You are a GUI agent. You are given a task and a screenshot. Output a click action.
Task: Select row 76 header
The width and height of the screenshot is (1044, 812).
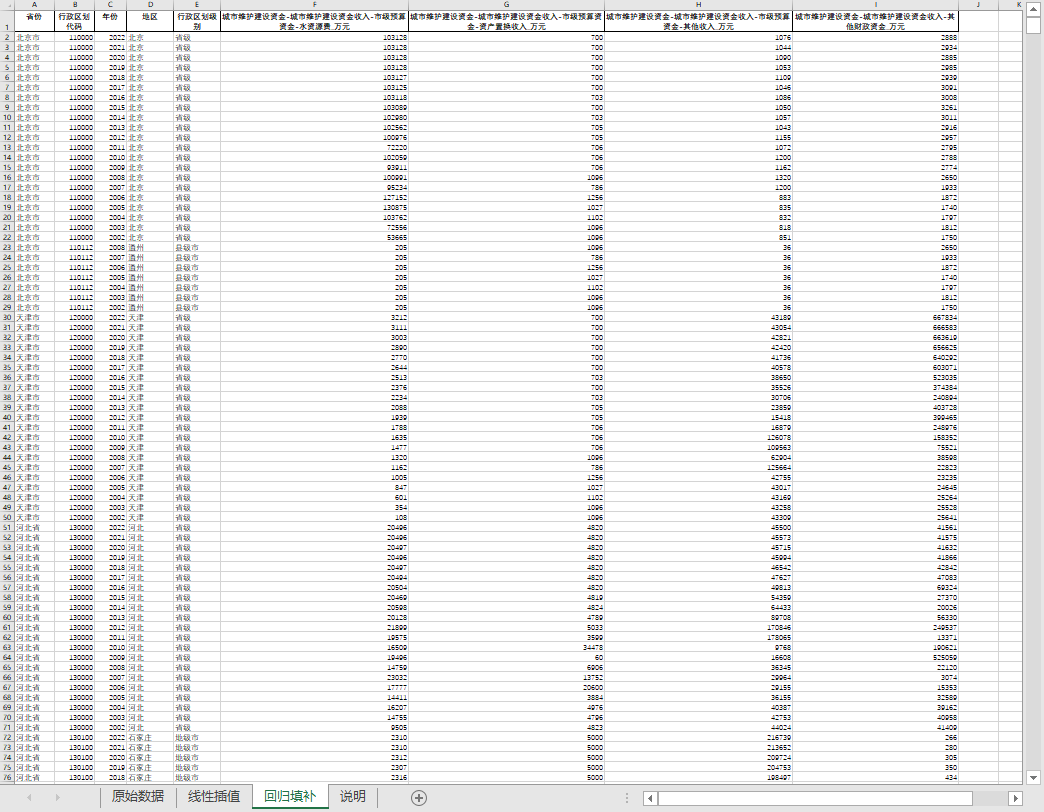coord(7,777)
